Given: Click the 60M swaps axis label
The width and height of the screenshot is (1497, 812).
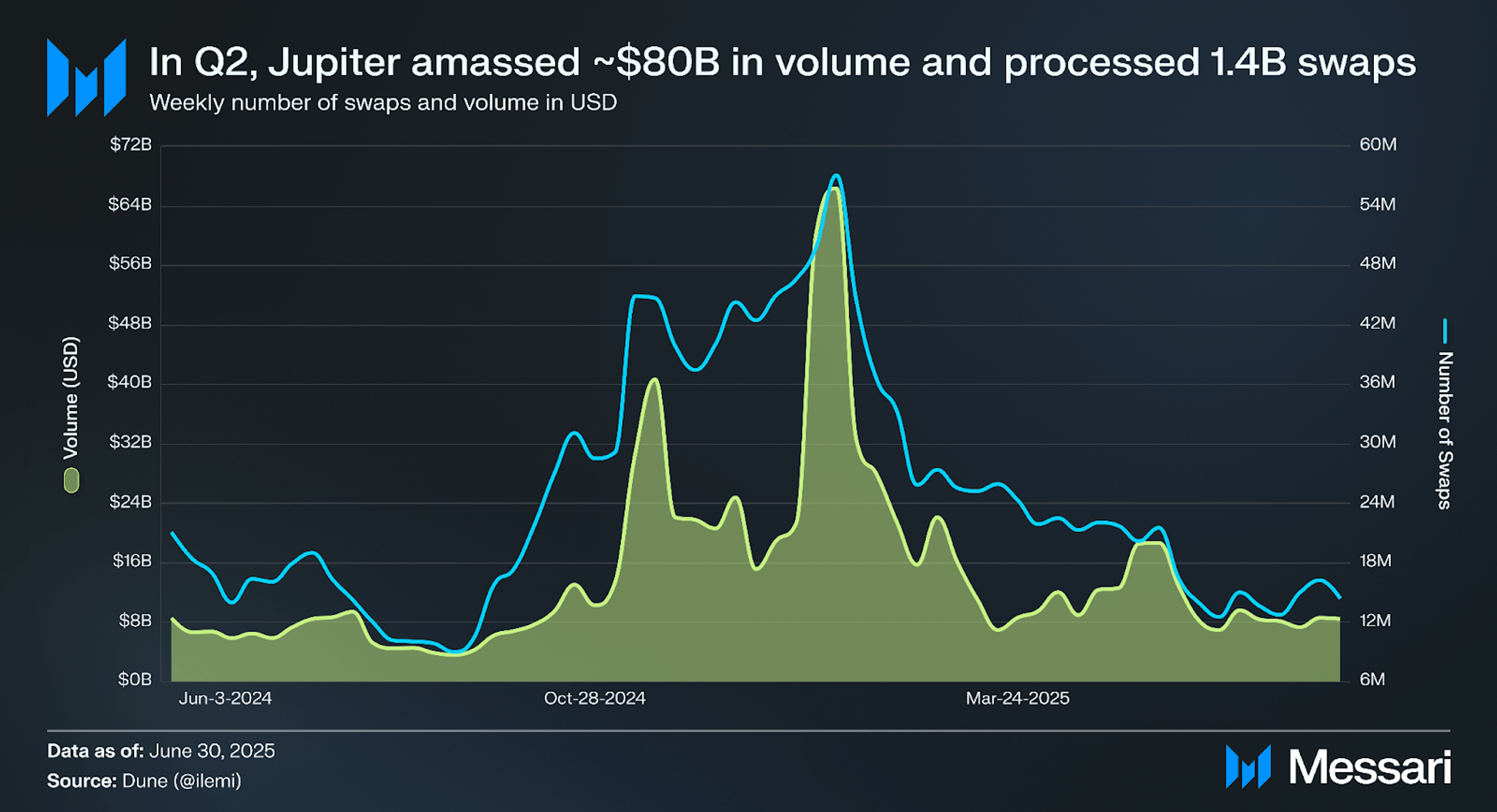Looking at the screenshot, I should [x=1377, y=145].
